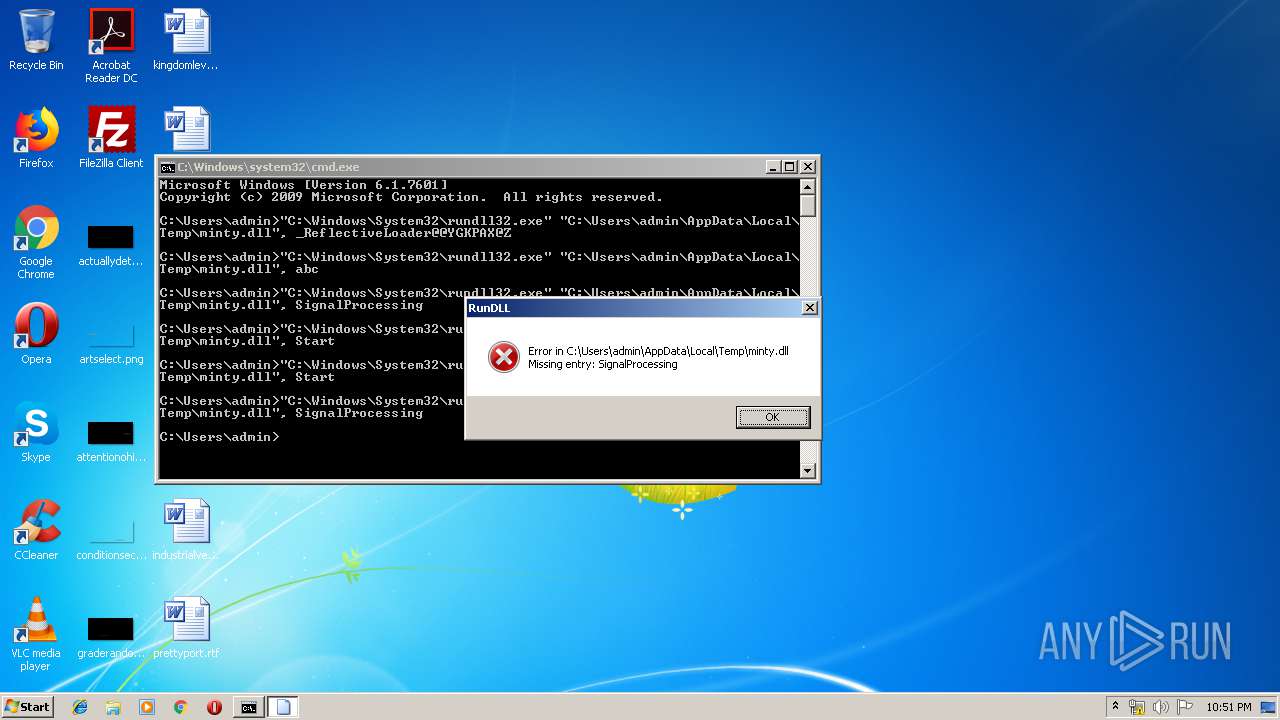
Task: Show hidden system tray icons
Action: click(1115, 707)
